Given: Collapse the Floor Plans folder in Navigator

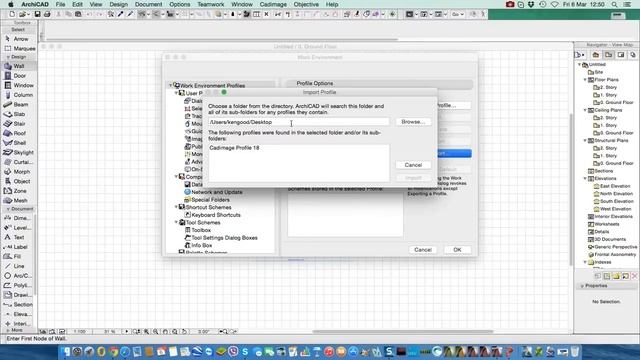Looking at the screenshot, I should [x=585, y=80].
